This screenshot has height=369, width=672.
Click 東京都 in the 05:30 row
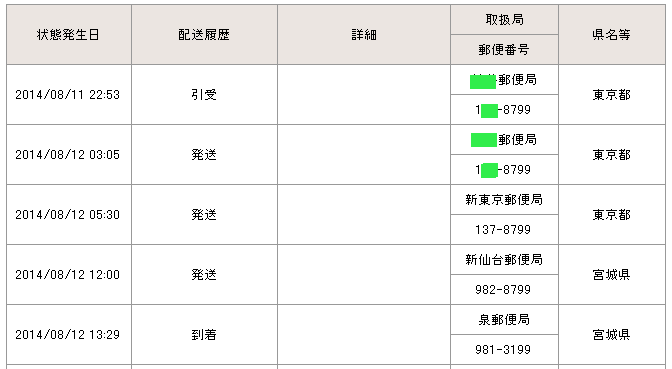pyautogui.click(x=612, y=215)
